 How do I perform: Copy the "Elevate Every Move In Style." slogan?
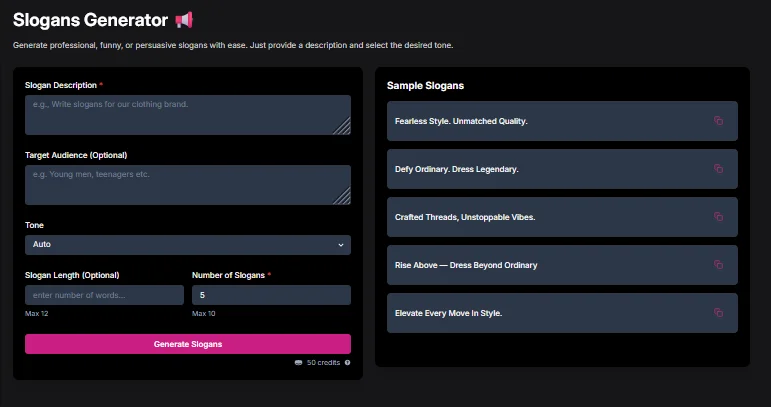click(718, 313)
